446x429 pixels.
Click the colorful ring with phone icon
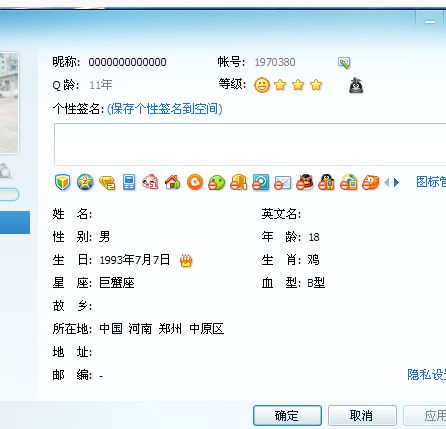(x=349, y=182)
